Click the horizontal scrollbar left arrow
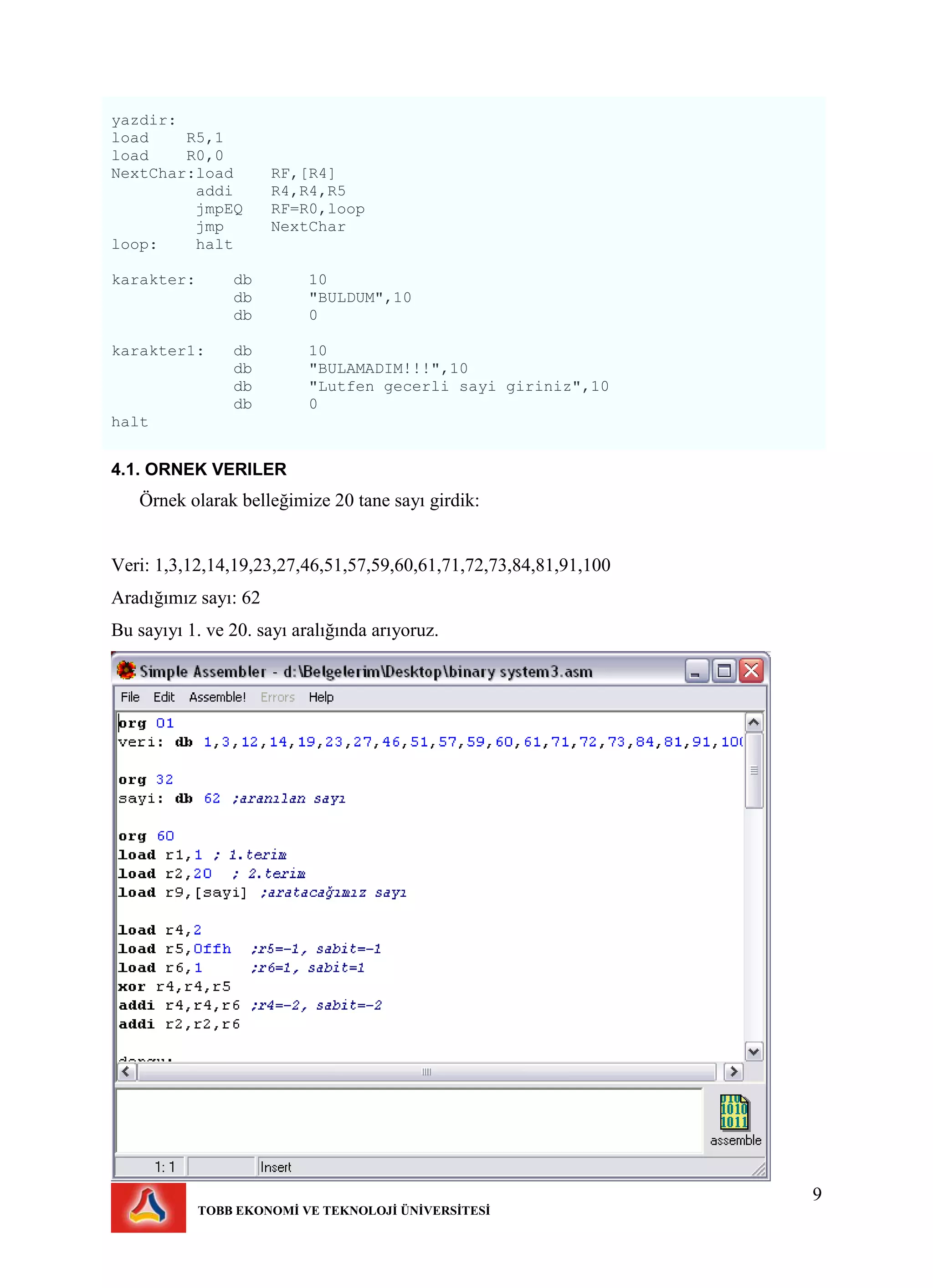Image resolution: width=933 pixels, height=1288 pixels. (126, 1072)
